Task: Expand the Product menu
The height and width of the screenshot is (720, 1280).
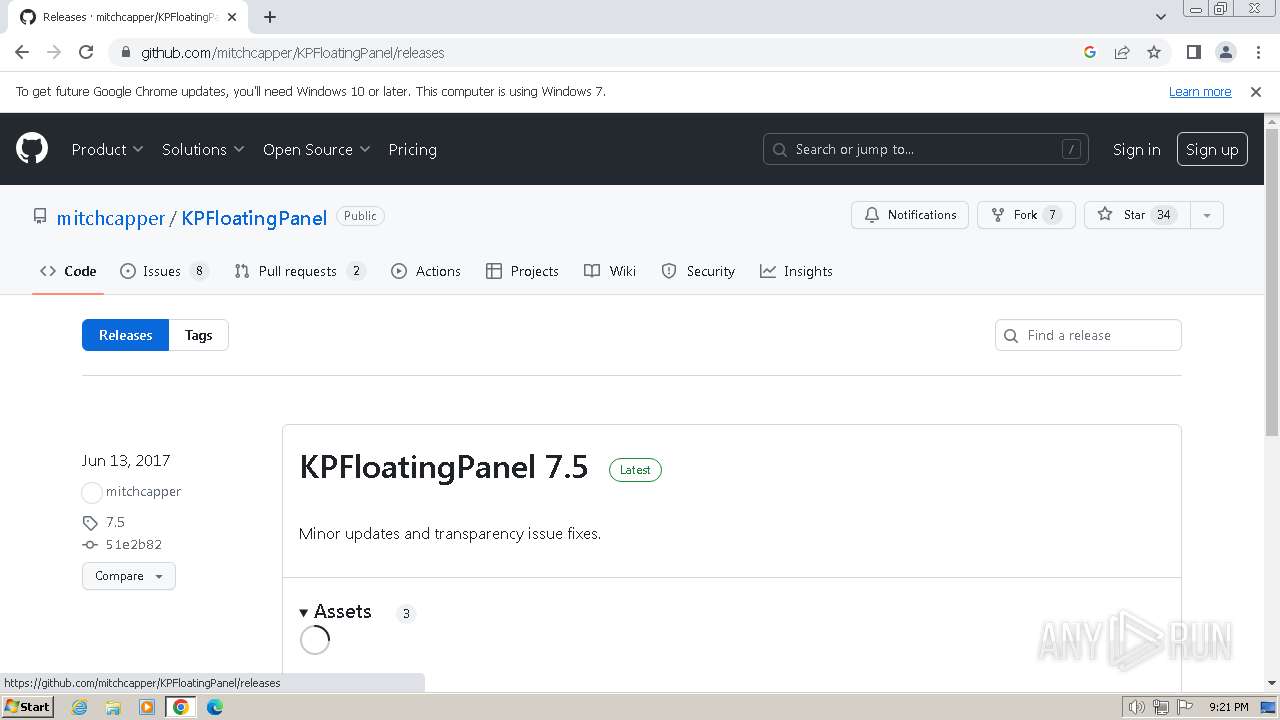Action: click(x=107, y=149)
